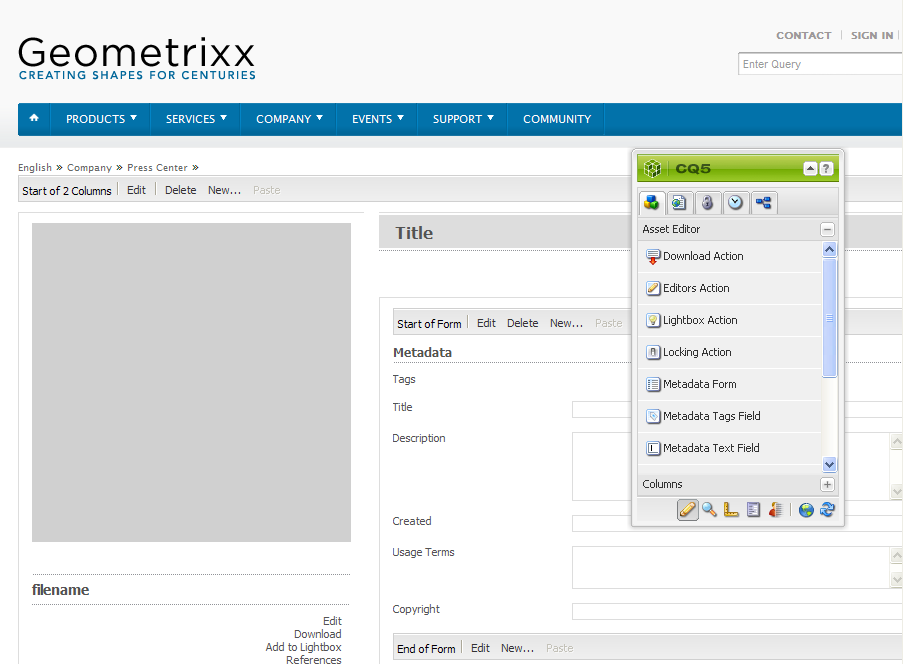Open the Components tab in the CQ5 sidekick

coord(652,203)
